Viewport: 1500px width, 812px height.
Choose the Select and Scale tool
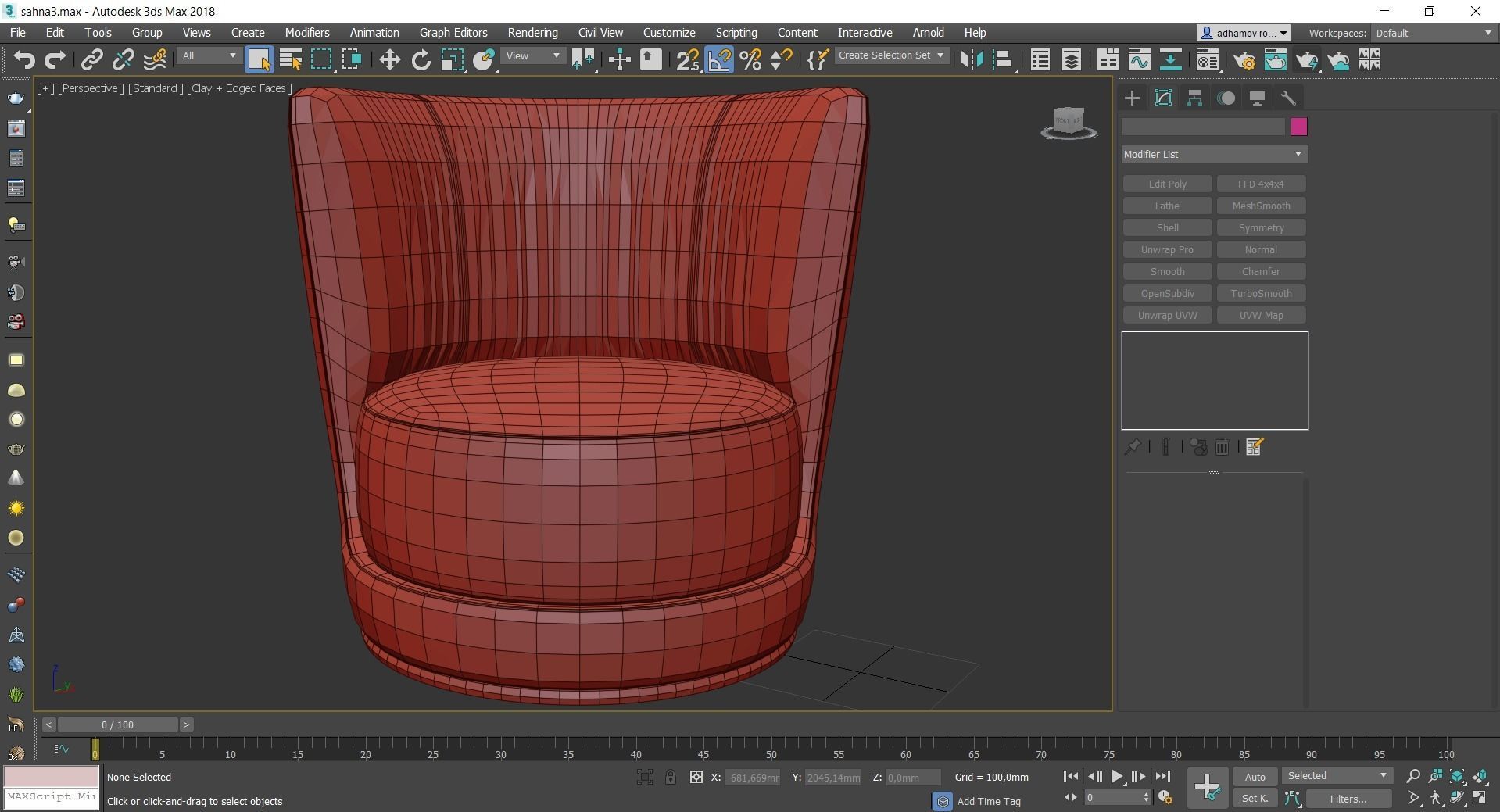coord(452,60)
